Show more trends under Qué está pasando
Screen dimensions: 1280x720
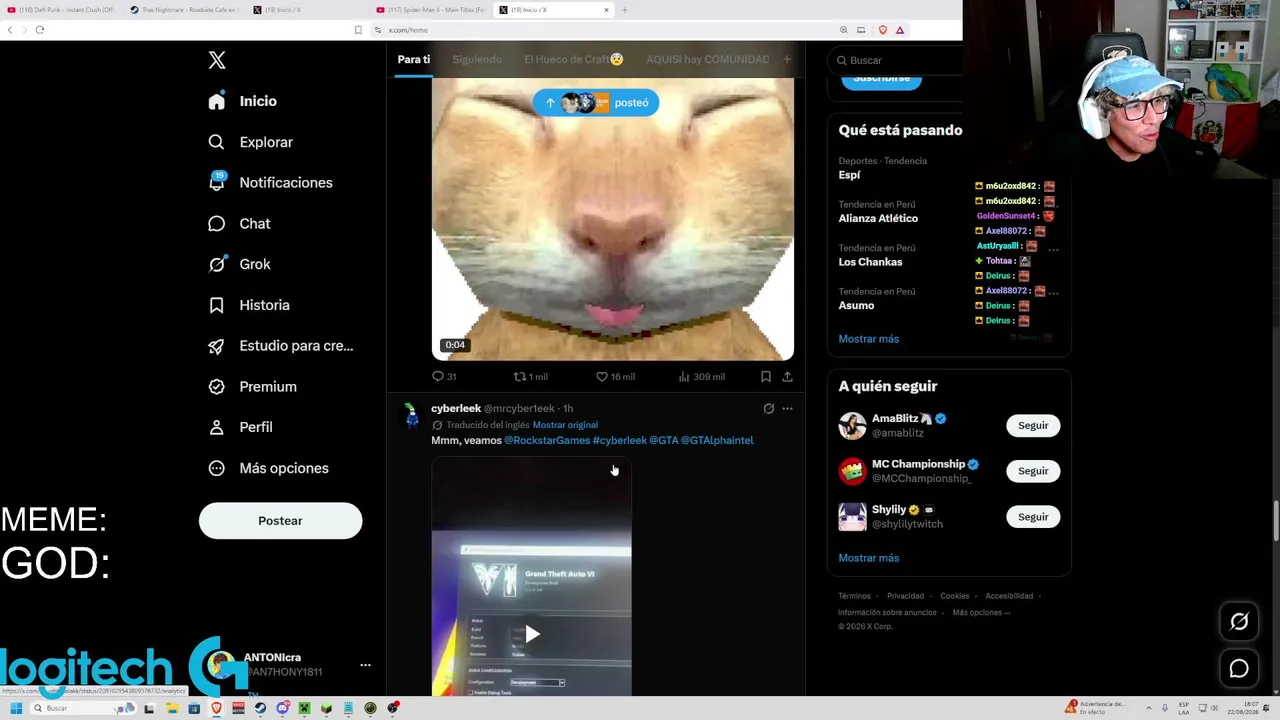coord(869,339)
